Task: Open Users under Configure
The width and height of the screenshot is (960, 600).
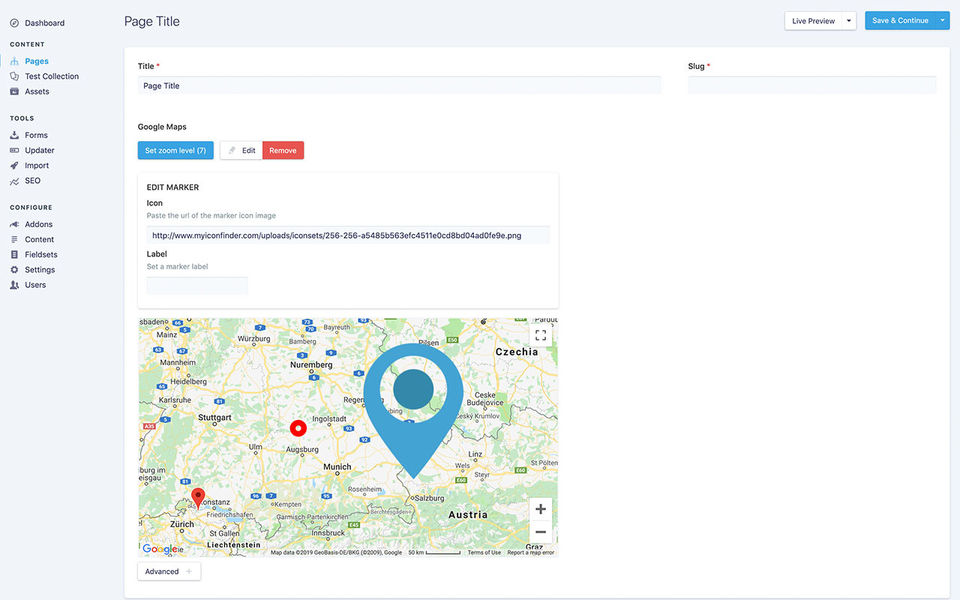Action: tap(36, 285)
